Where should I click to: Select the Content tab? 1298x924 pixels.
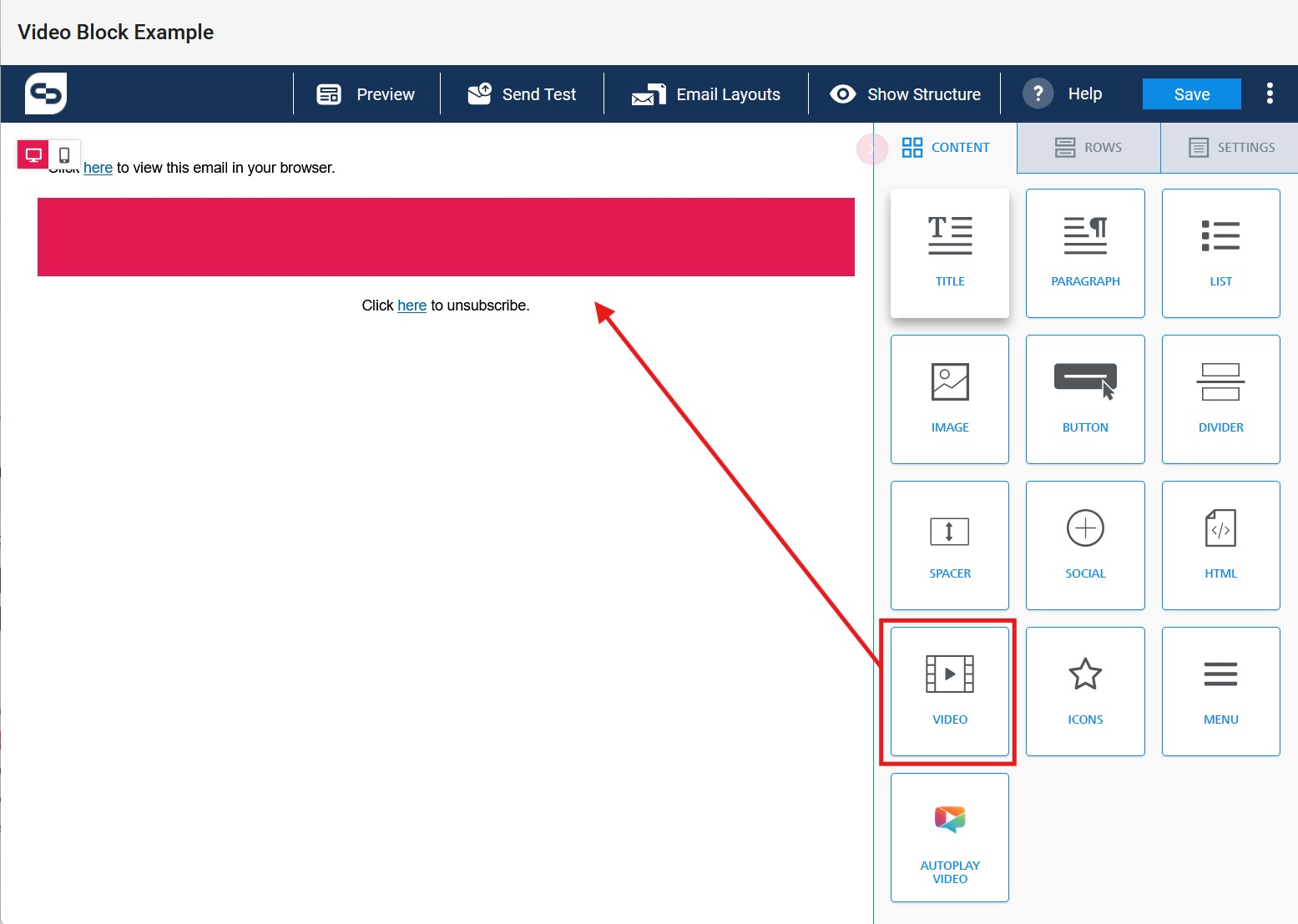coord(945,148)
